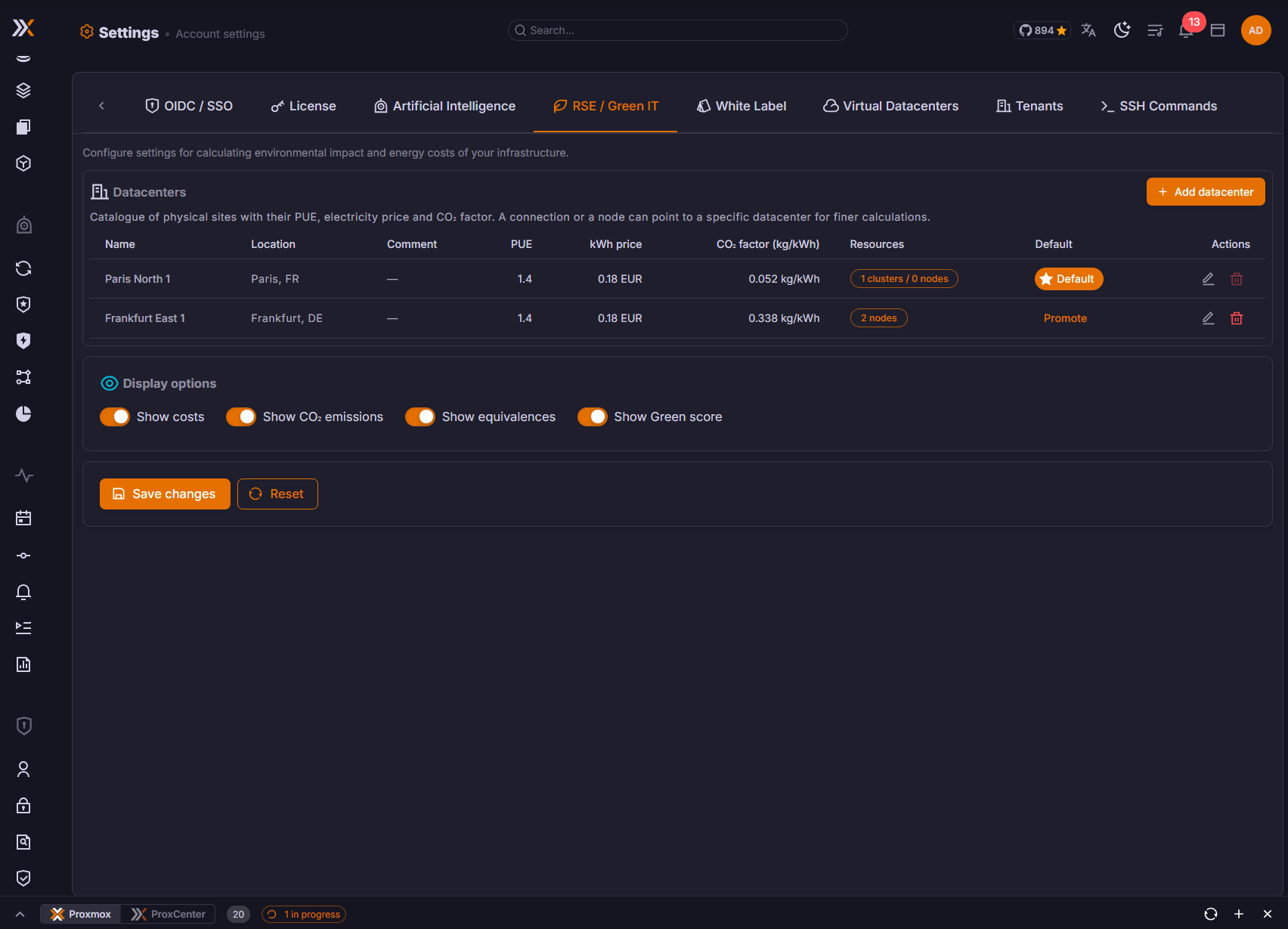Open the Tenants tab
This screenshot has height=929, width=1288.
point(1029,106)
